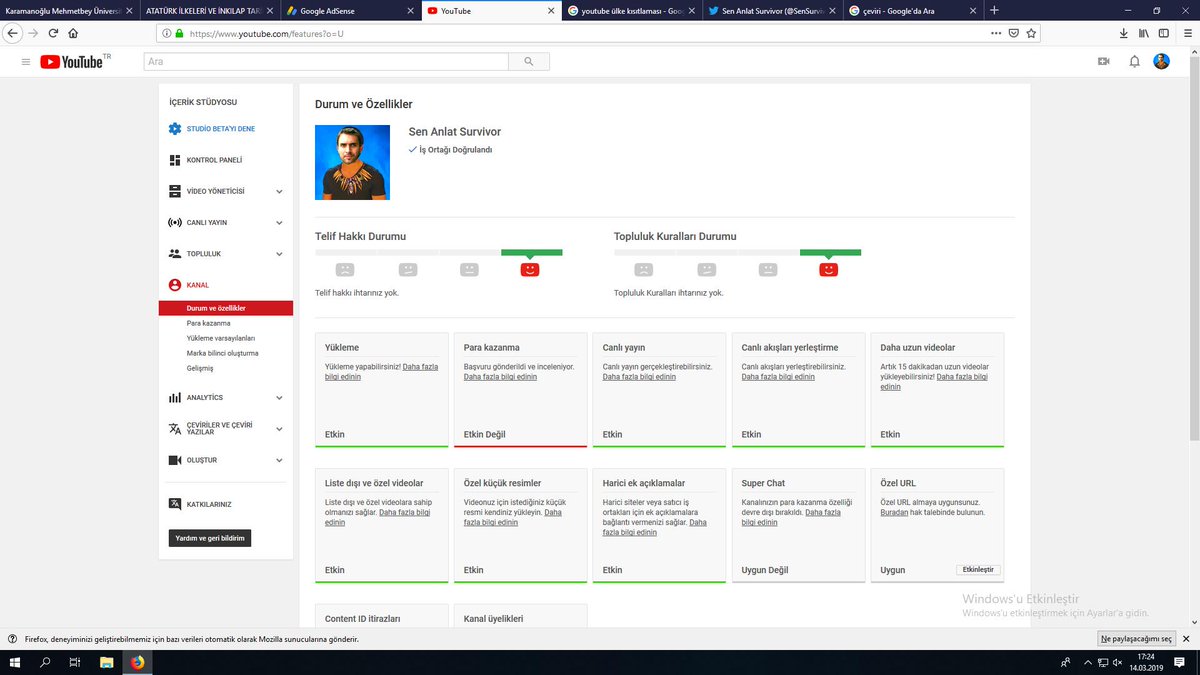Close the Google AdSense tab
1200x675 pixels.
pyautogui.click(x=409, y=11)
